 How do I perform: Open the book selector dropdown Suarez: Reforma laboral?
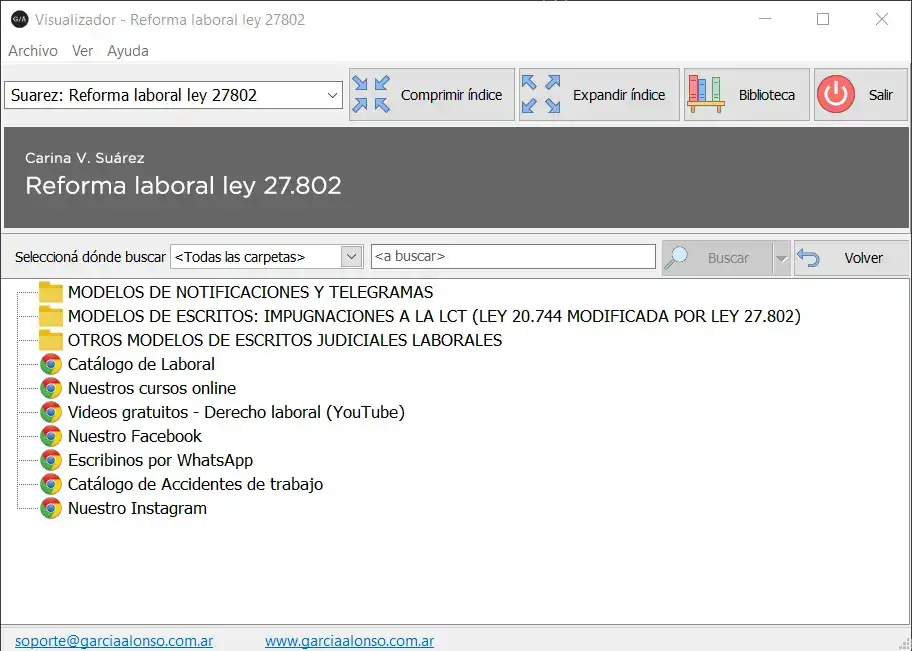click(174, 96)
